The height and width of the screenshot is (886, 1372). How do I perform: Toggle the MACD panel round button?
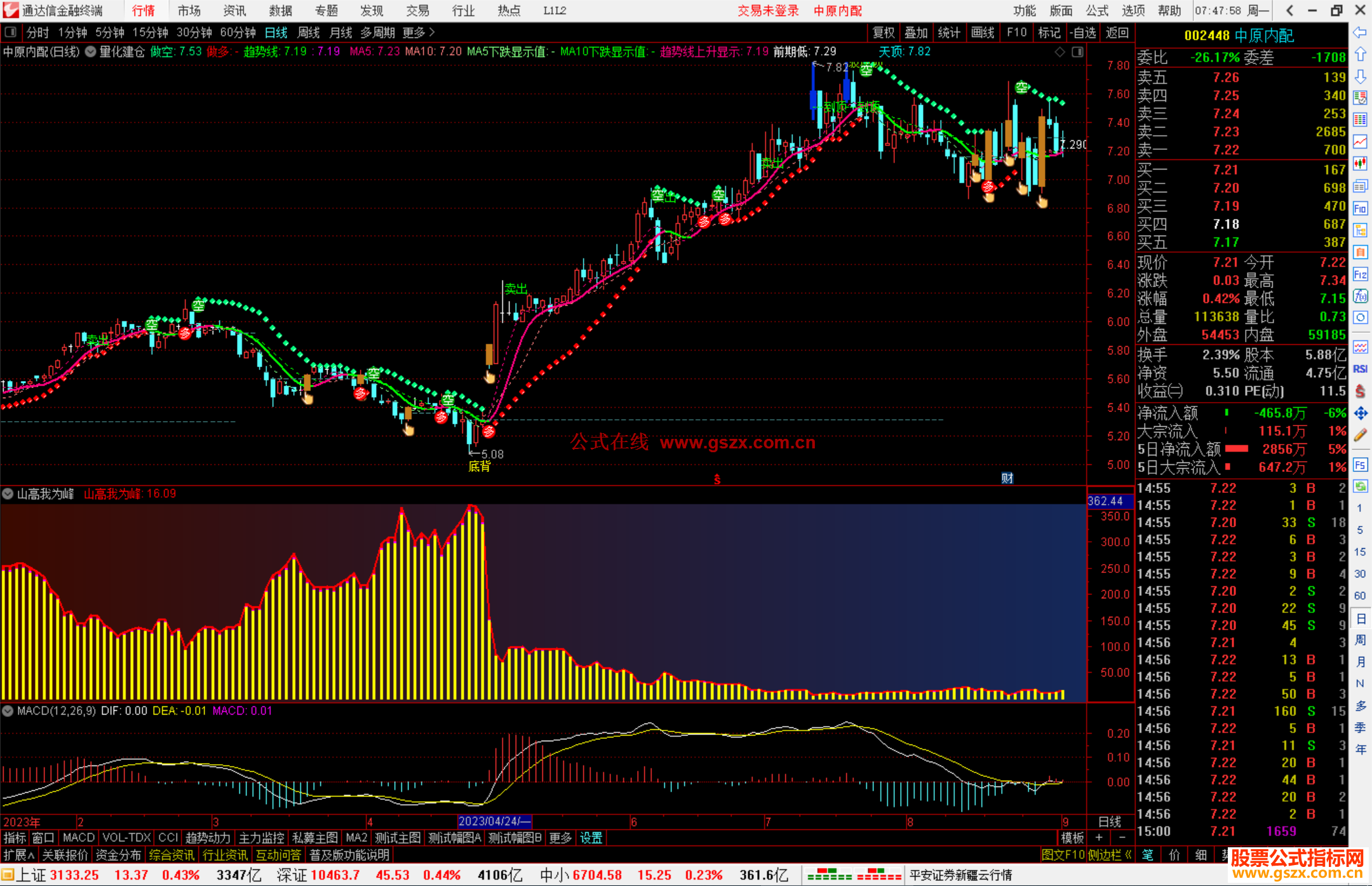(x=8, y=711)
